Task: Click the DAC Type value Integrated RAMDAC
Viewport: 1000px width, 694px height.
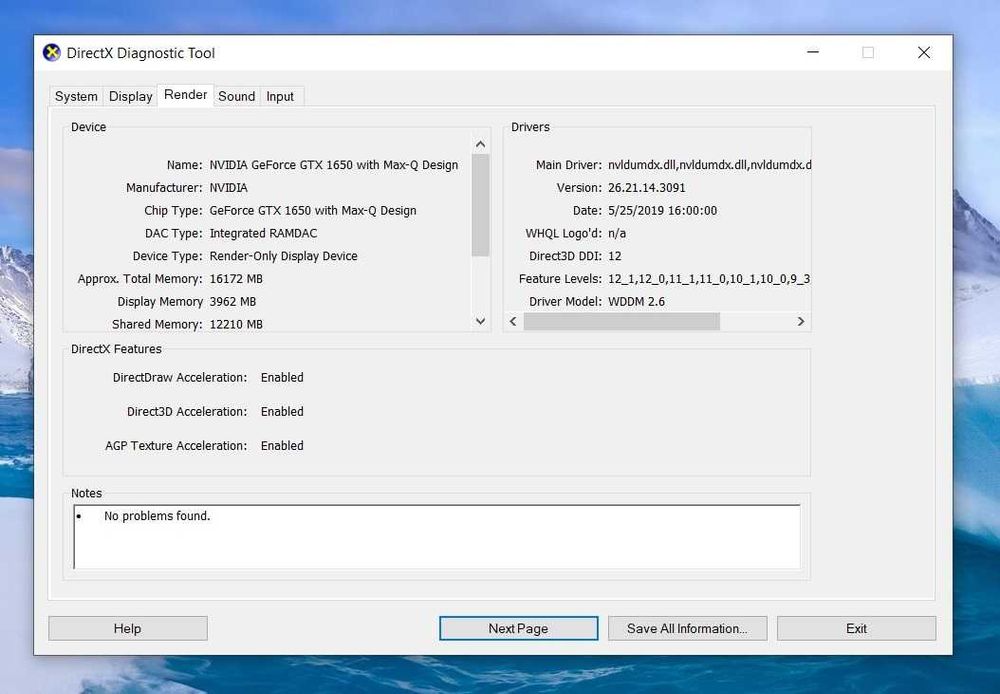Action: pos(263,233)
